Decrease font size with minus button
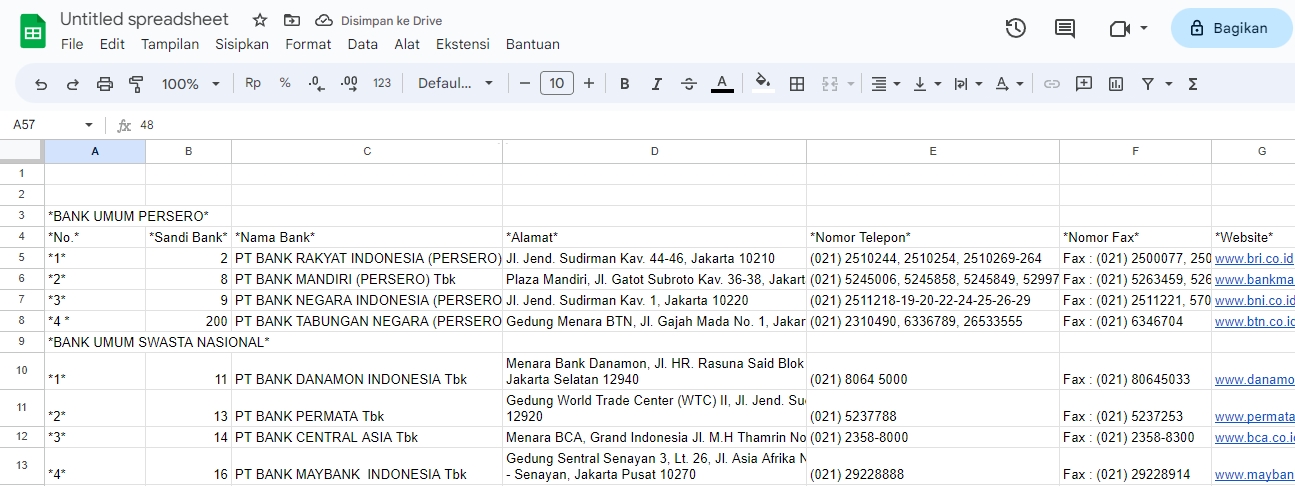 [x=525, y=84]
